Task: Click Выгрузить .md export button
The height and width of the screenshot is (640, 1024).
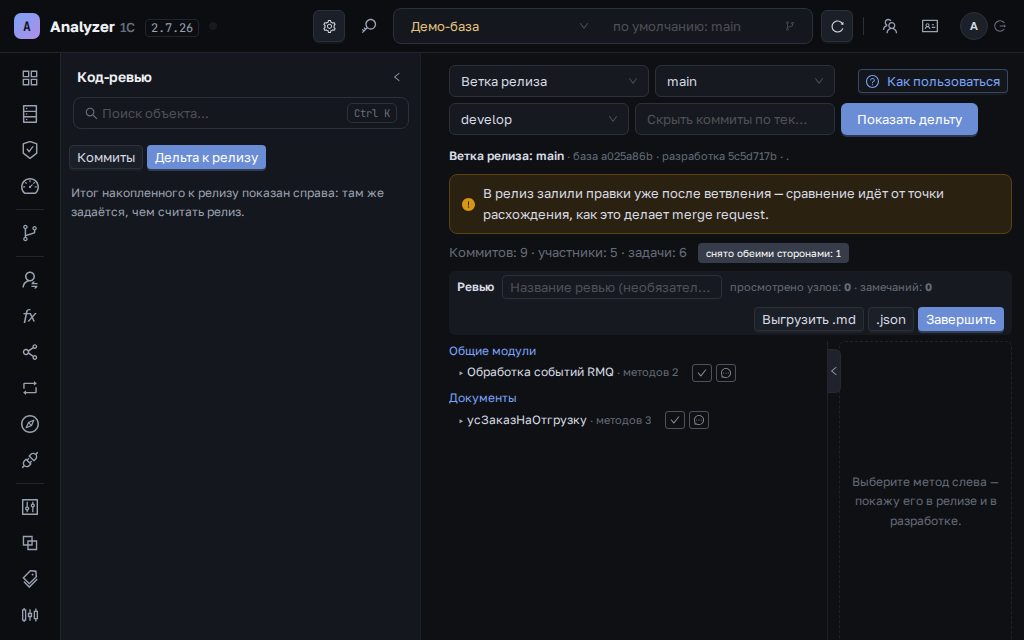Action: point(808,319)
